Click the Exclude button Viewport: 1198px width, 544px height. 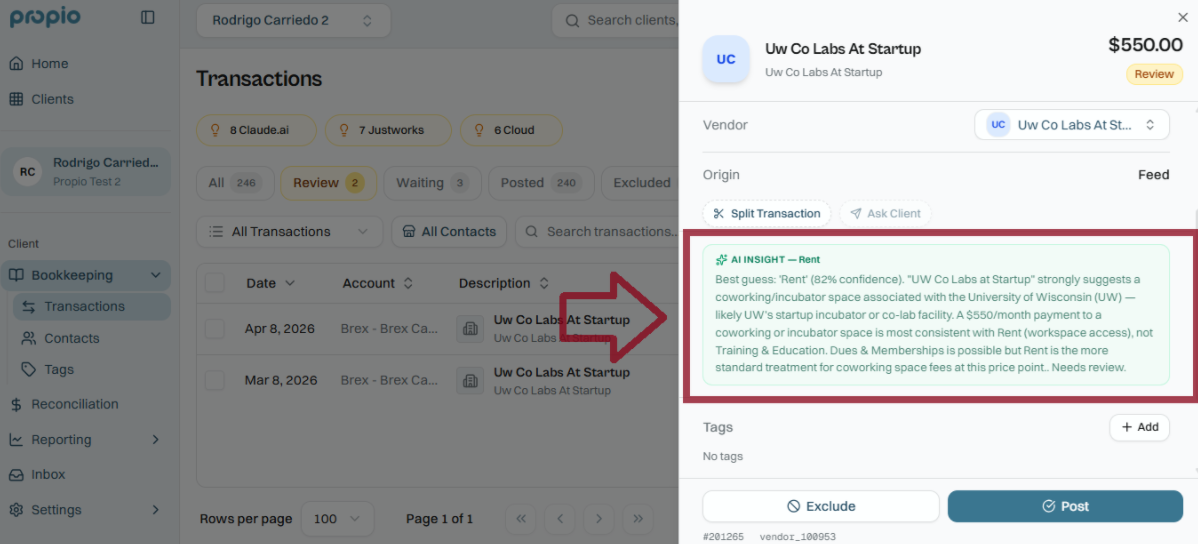pyautogui.click(x=820, y=506)
